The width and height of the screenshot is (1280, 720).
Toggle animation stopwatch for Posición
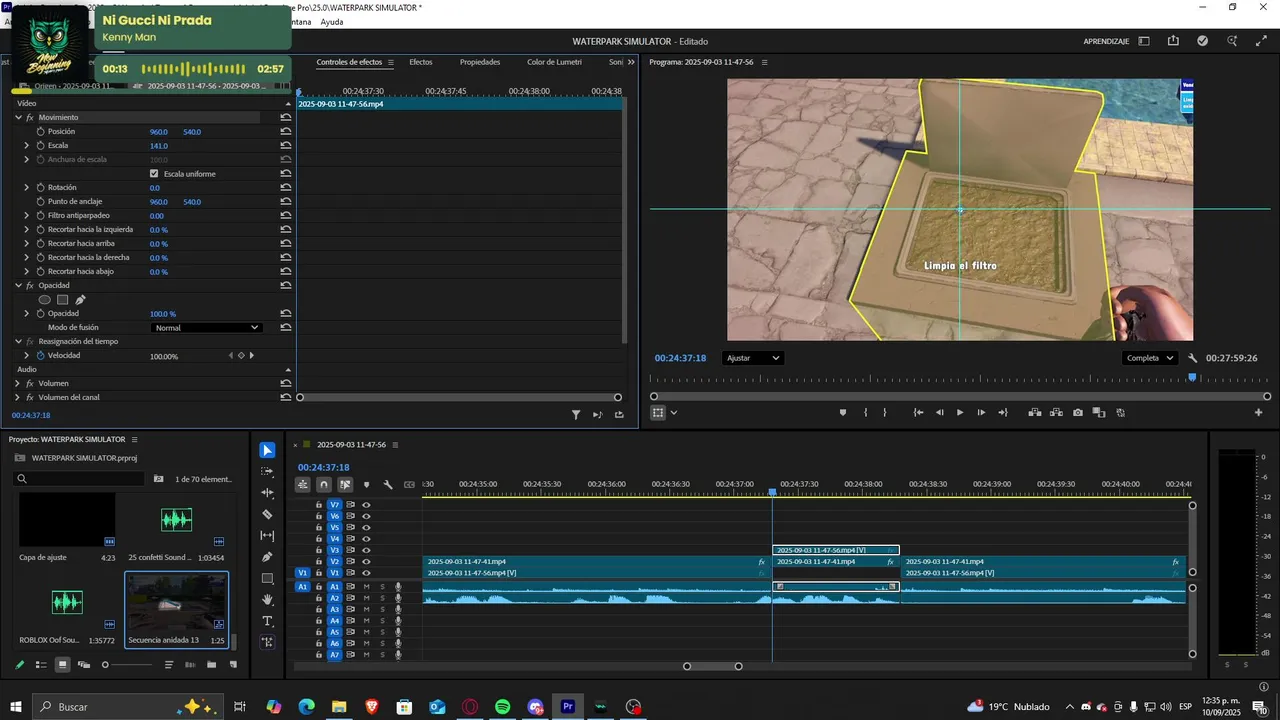click(x=41, y=132)
